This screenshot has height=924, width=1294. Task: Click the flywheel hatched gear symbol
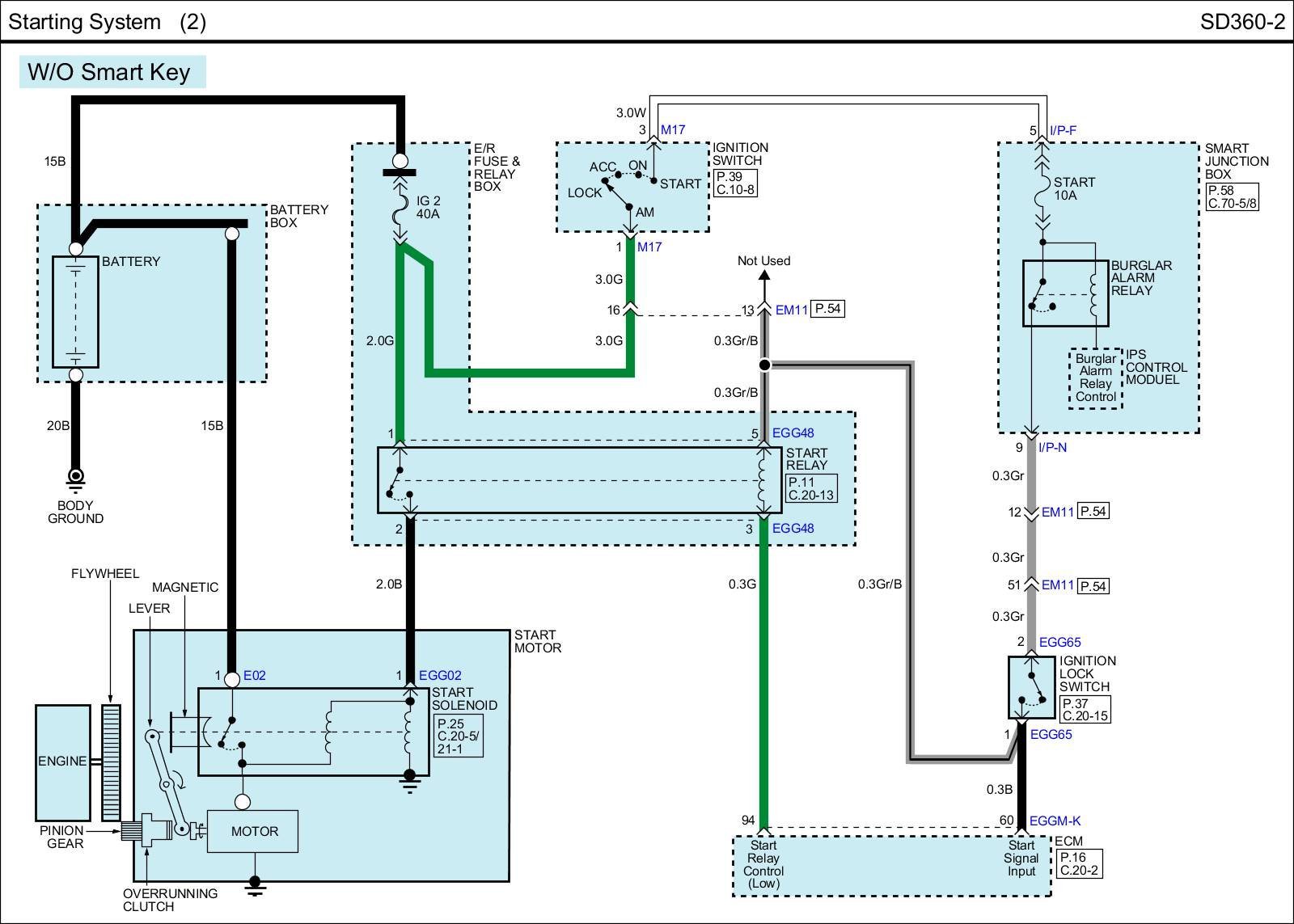pos(111,762)
